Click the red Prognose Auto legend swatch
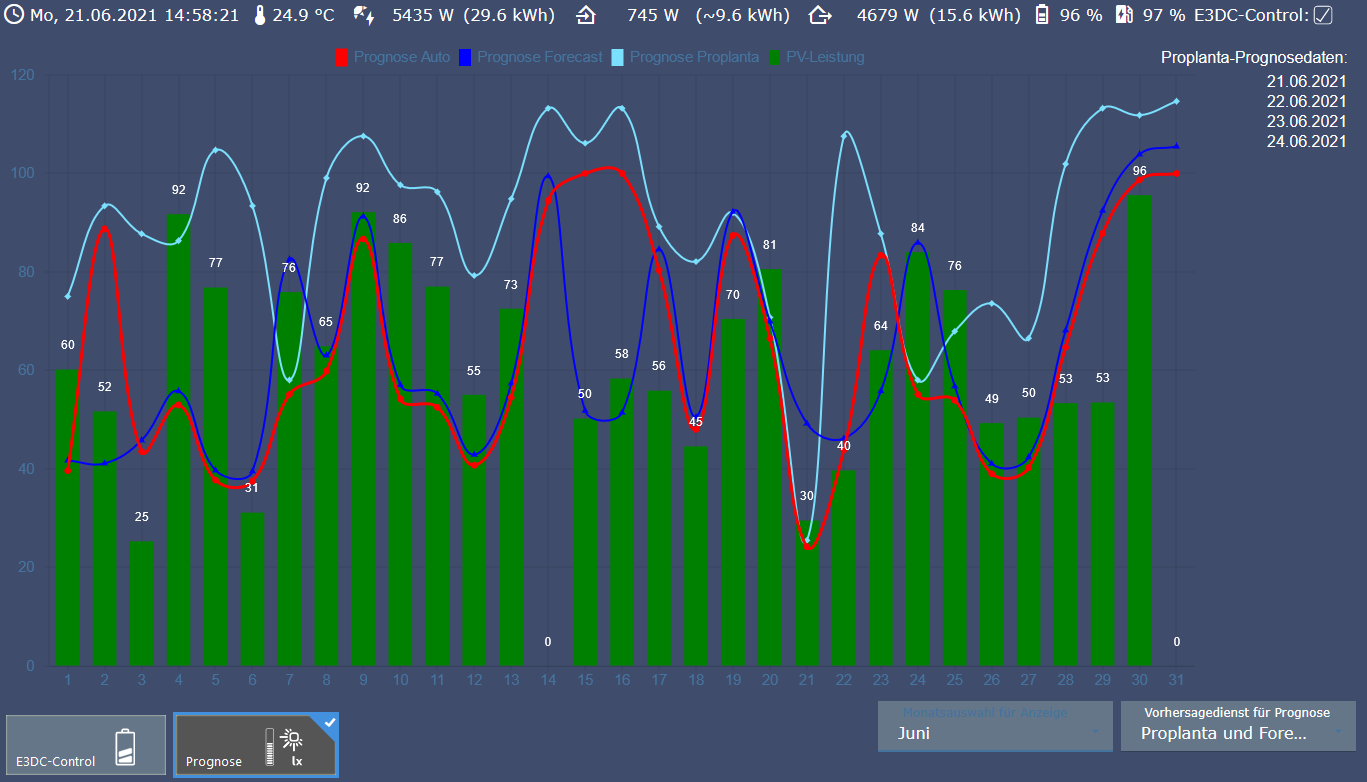The width and height of the screenshot is (1367, 782). [x=341, y=57]
